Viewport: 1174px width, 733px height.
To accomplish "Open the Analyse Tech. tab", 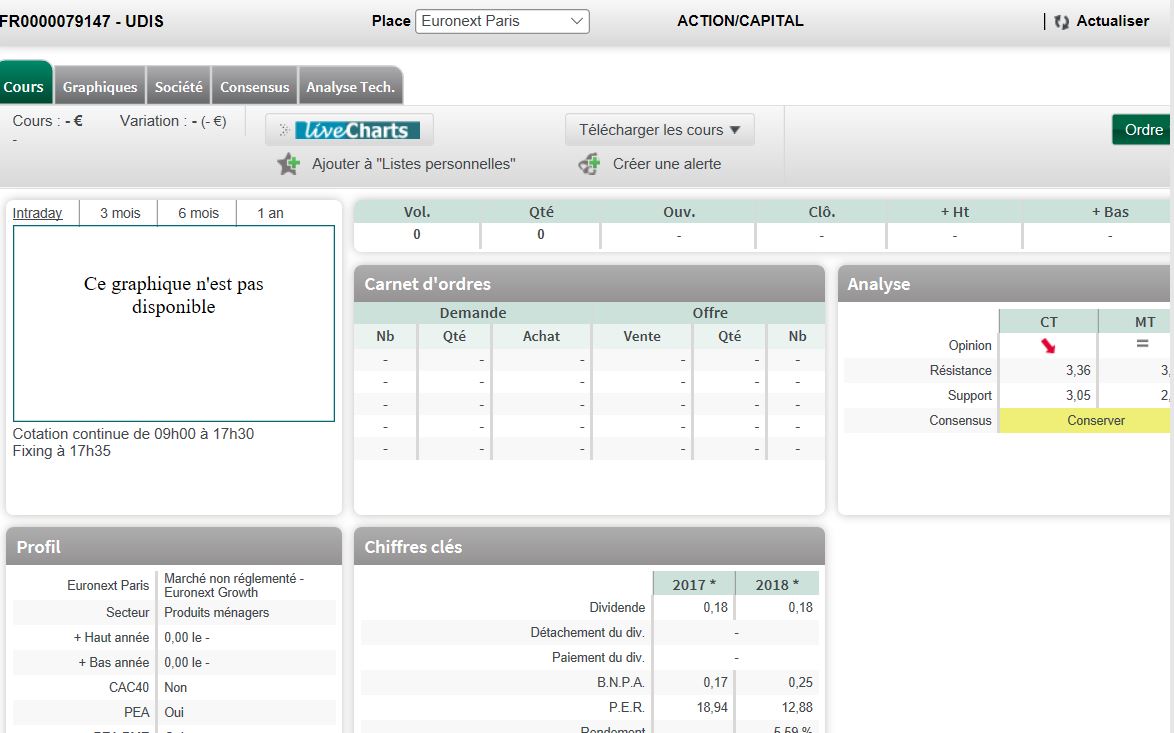I will pos(350,86).
